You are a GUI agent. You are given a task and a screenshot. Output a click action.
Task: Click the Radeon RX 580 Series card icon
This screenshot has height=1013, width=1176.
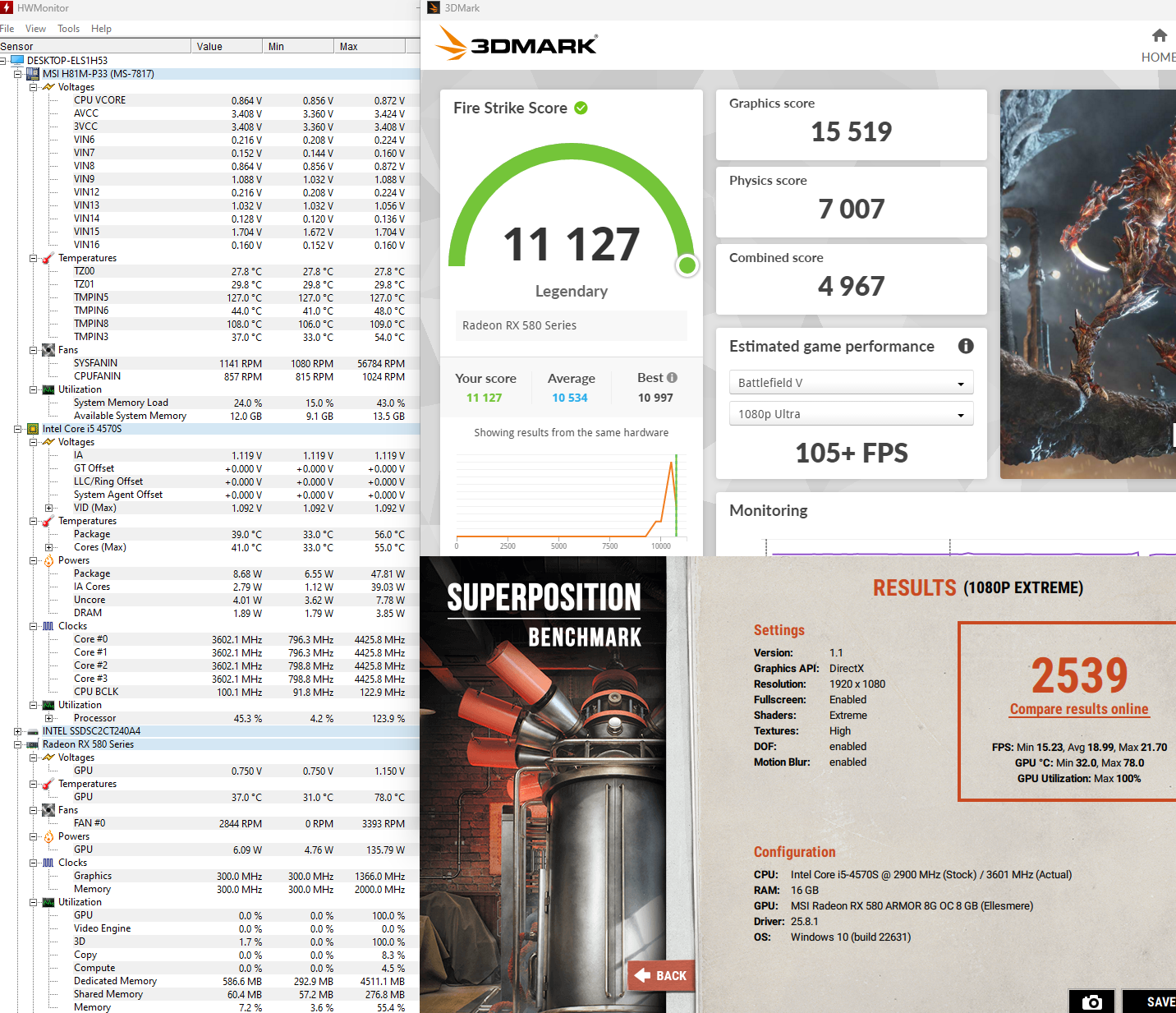coord(33,744)
